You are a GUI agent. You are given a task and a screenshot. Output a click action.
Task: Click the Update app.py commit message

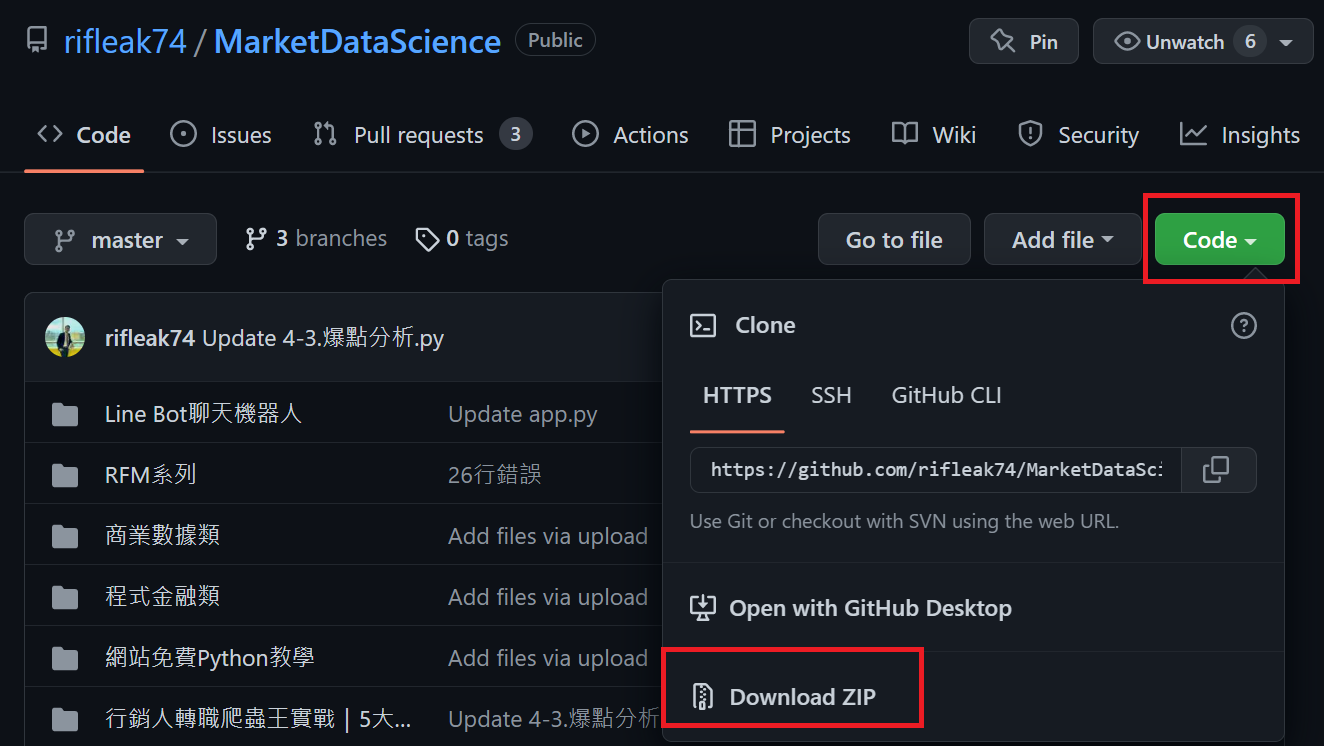click(523, 414)
